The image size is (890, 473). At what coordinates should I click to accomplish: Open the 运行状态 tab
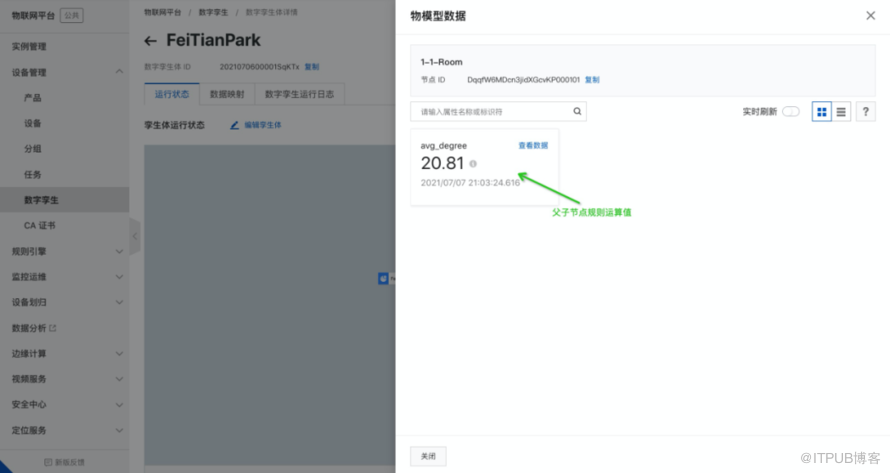(172, 94)
